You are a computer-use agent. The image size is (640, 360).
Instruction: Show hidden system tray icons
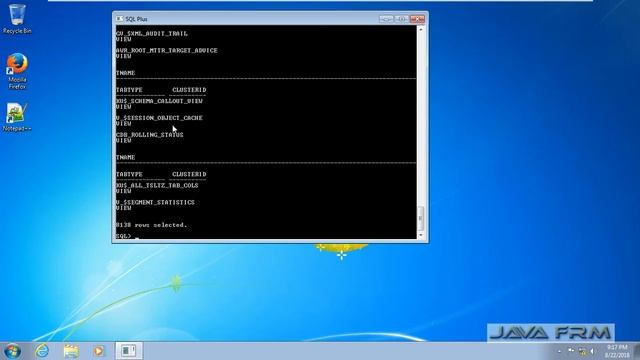click(x=559, y=351)
